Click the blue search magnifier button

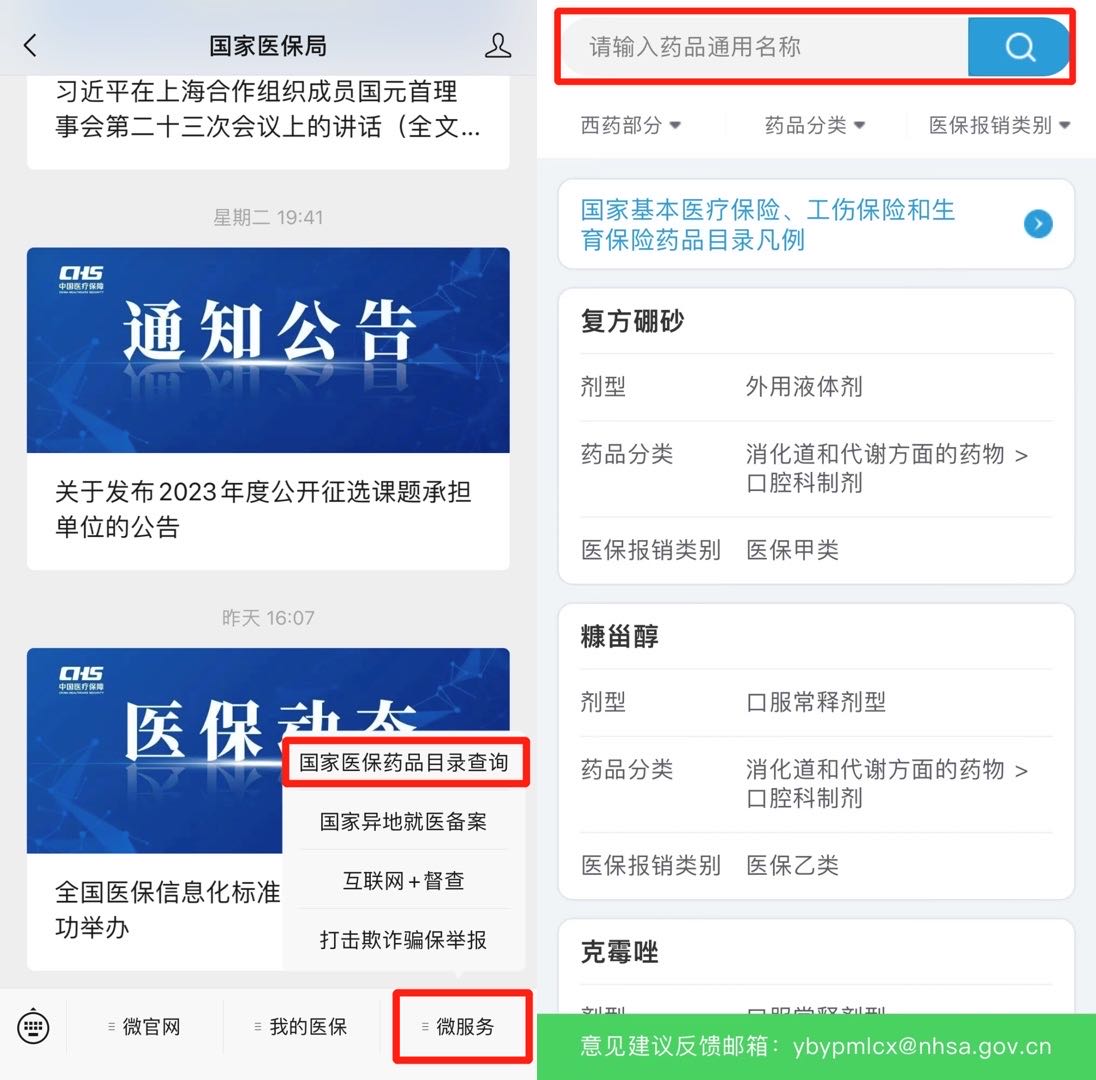pyautogui.click(x=1018, y=48)
